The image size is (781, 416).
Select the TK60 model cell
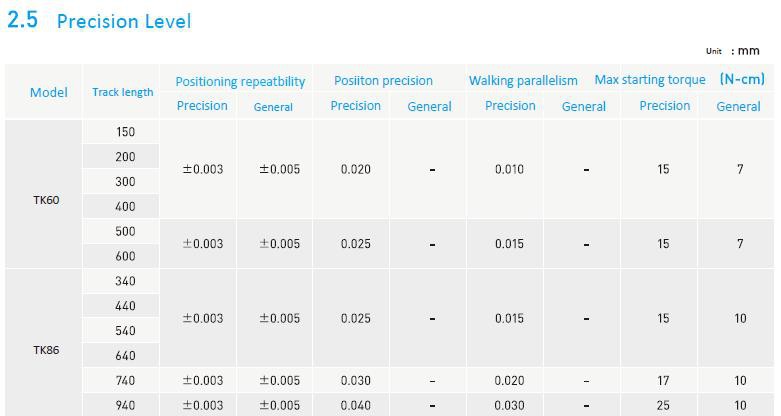46,200
